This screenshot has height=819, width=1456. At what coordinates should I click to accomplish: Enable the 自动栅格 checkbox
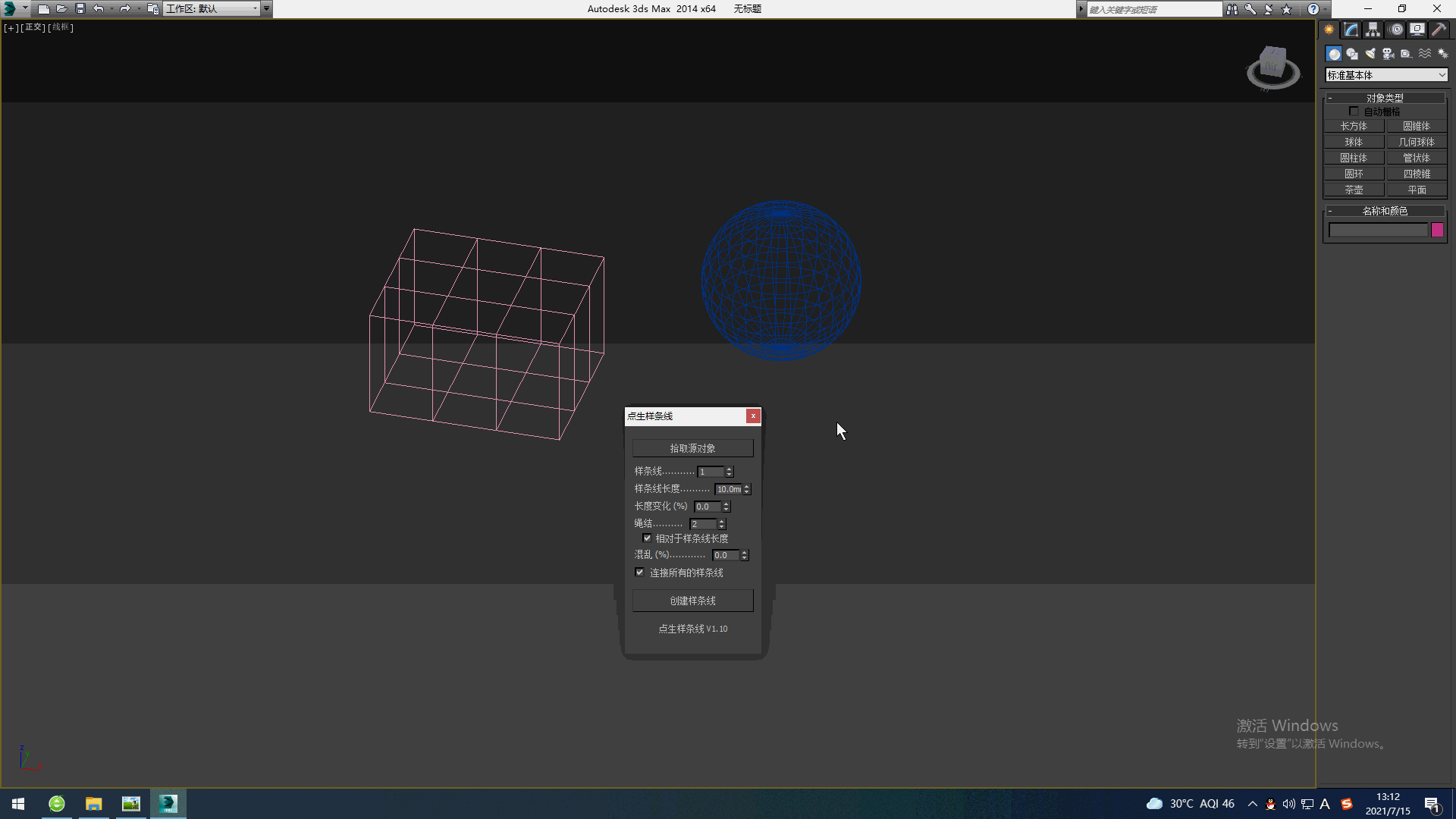[1354, 111]
